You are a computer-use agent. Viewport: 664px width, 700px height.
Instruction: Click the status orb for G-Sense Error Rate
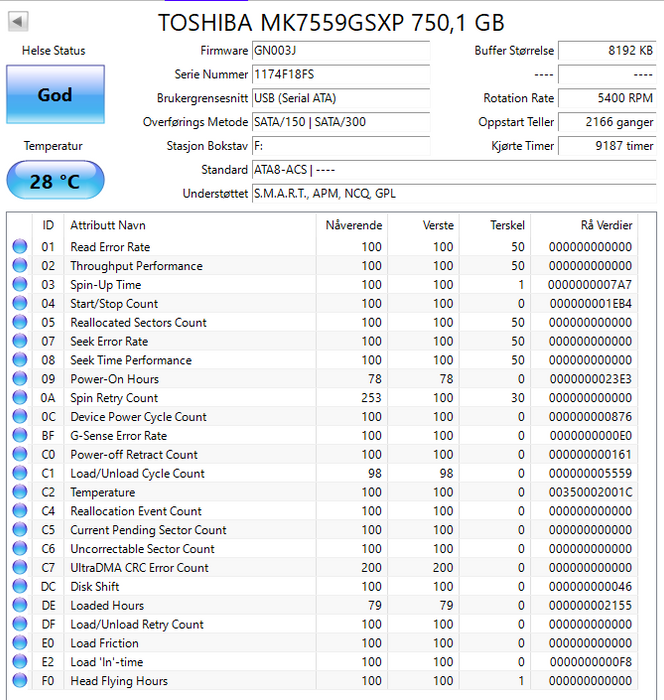pos(20,436)
